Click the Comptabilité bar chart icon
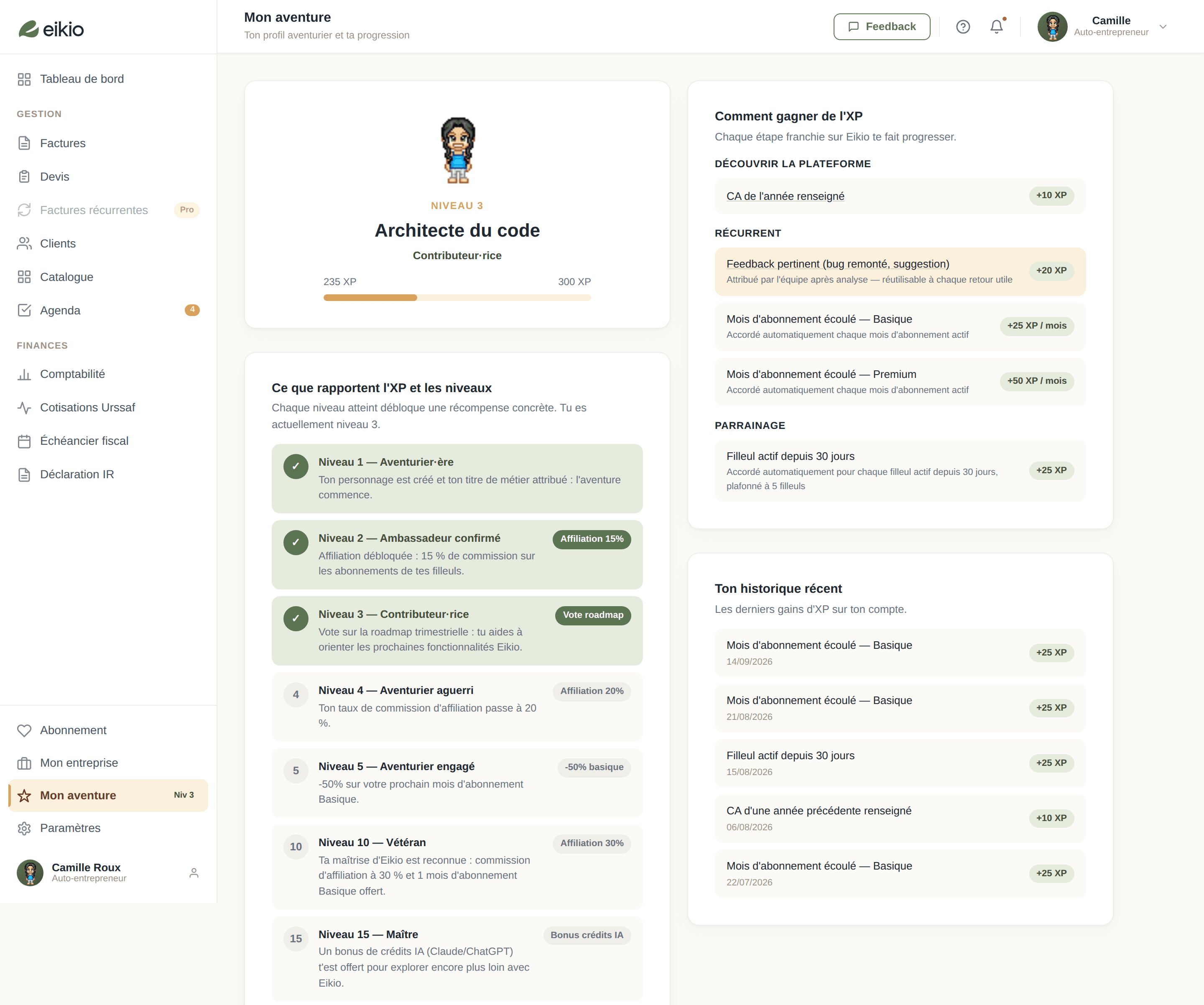 click(x=24, y=375)
